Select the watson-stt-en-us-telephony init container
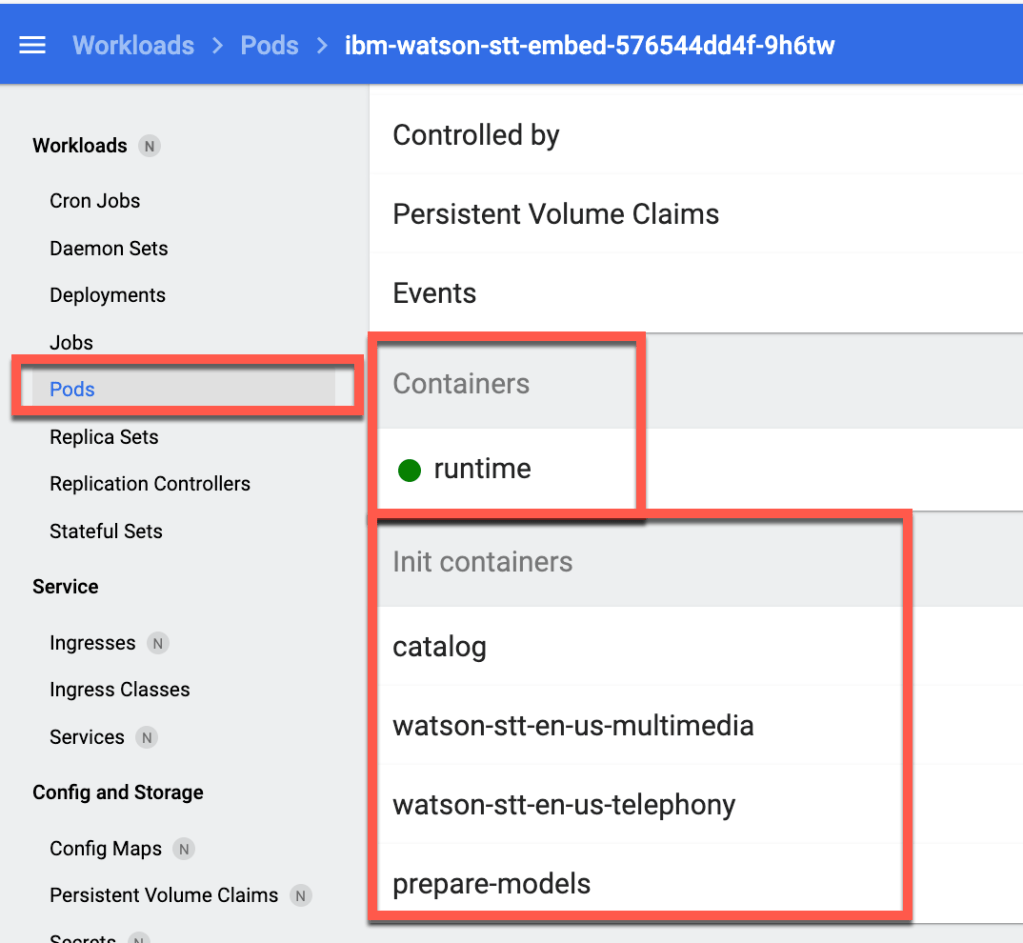Image resolution: width=1023 pixels, height=943 pixels. (x=564, y=805)
